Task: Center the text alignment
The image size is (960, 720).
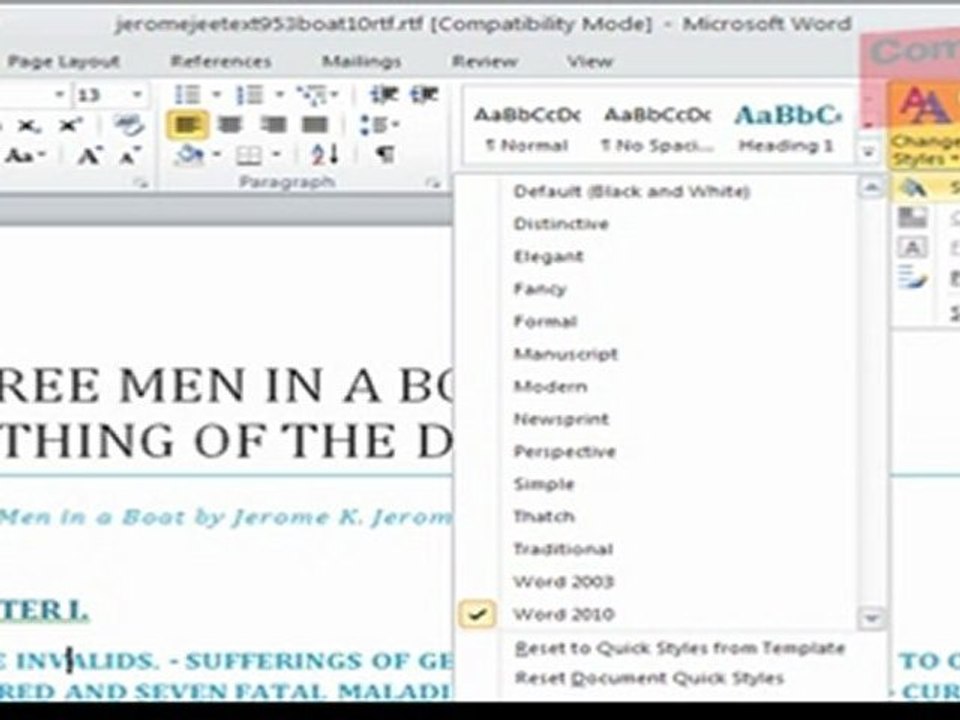Action: tap(230, 126)
